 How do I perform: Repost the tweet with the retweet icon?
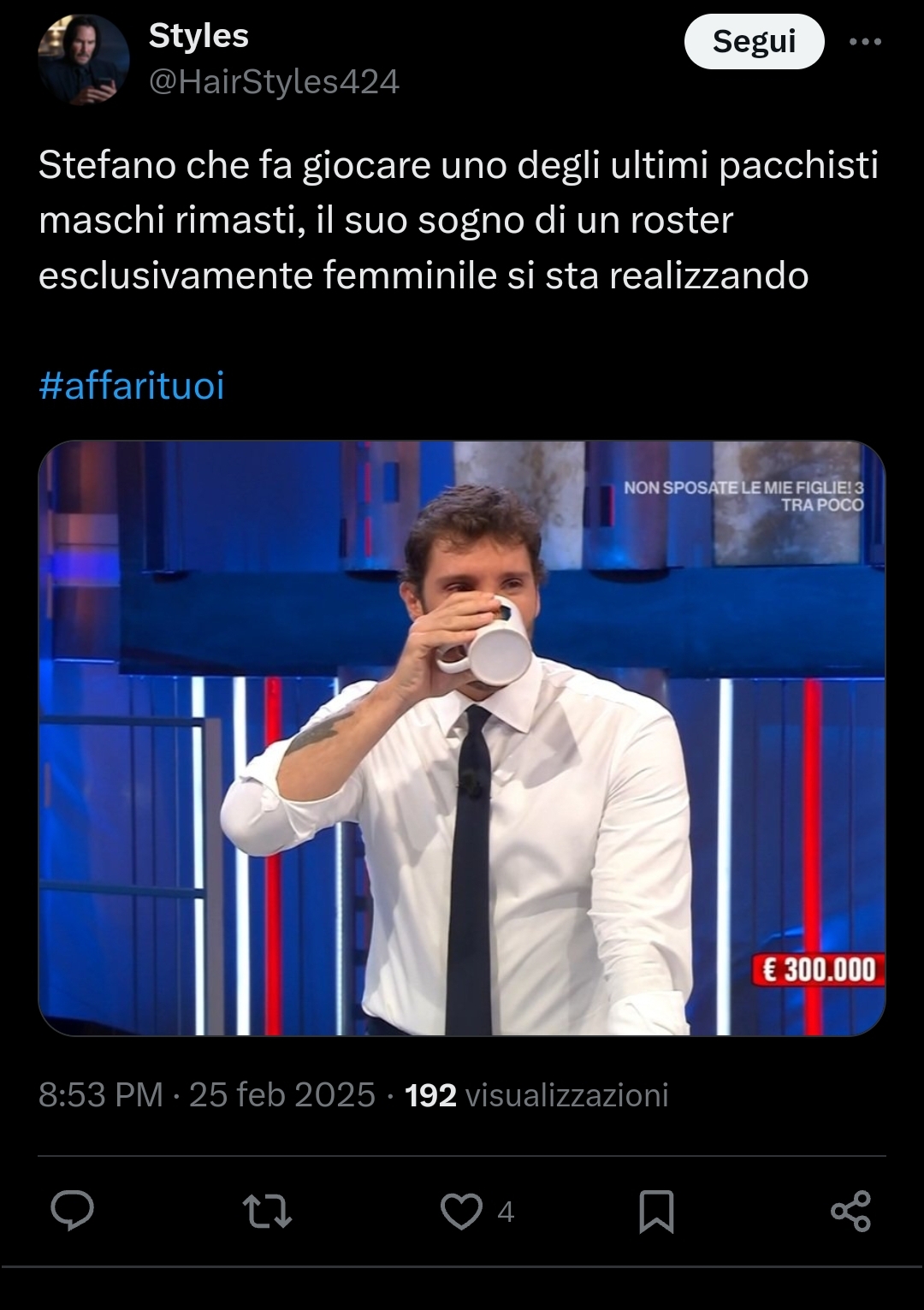pyautogui.click(x=268, y=1212)
